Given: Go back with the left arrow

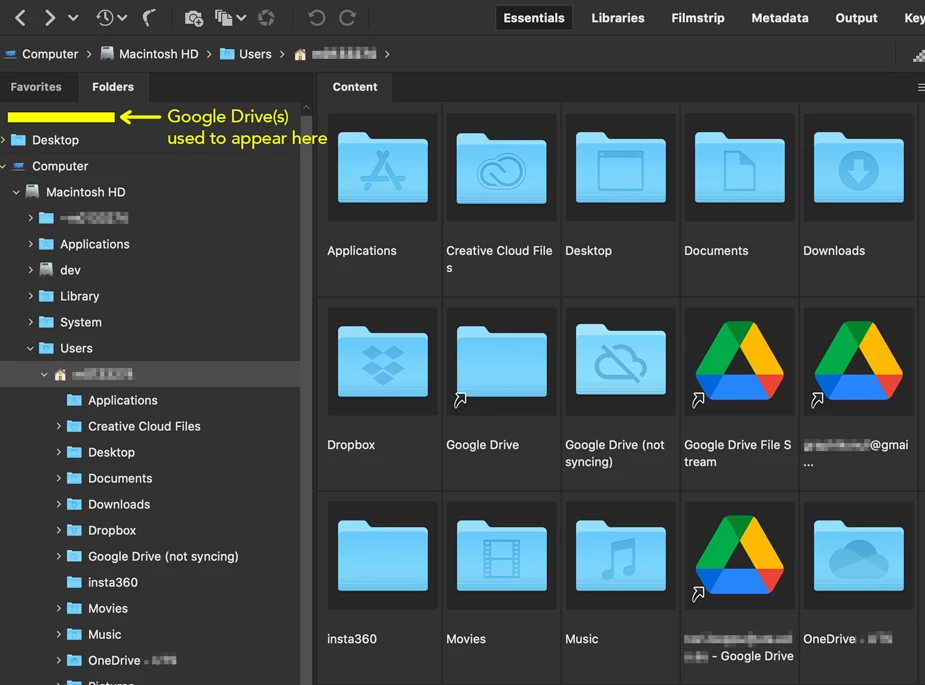Looking at the screenshot, I should click(x=20, y=18).
